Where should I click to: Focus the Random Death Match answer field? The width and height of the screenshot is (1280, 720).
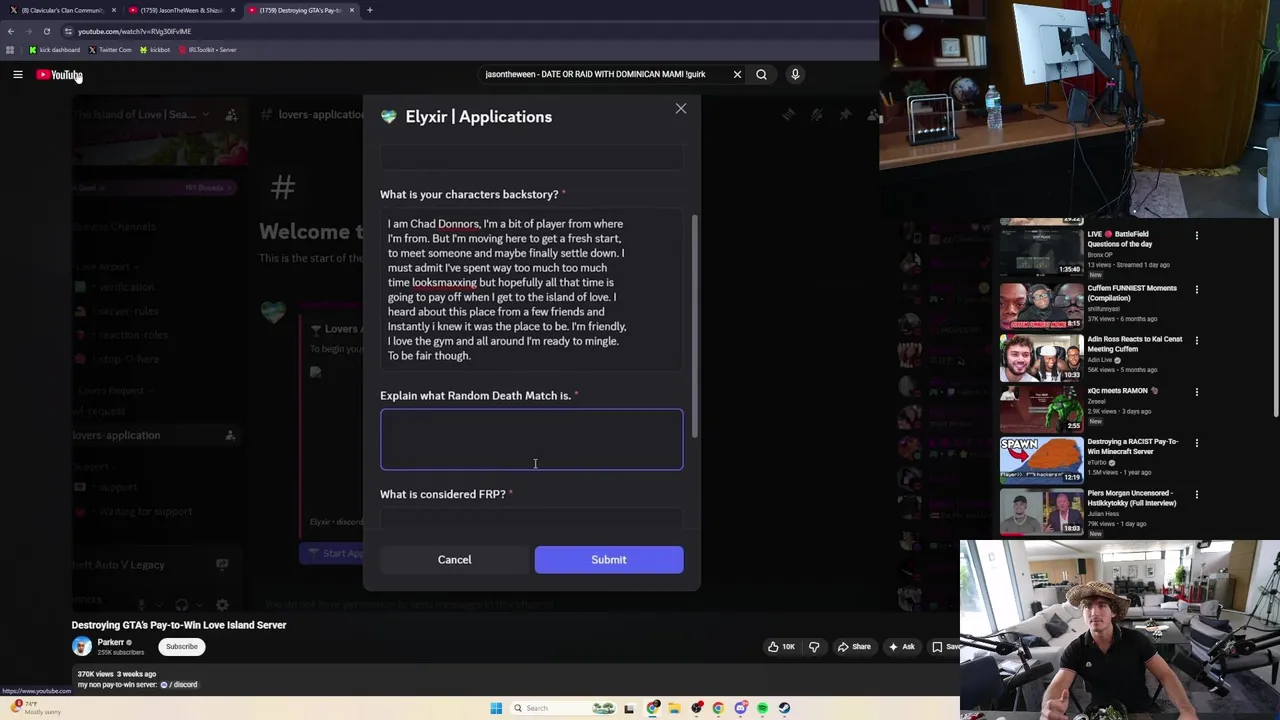pos(531,439)
